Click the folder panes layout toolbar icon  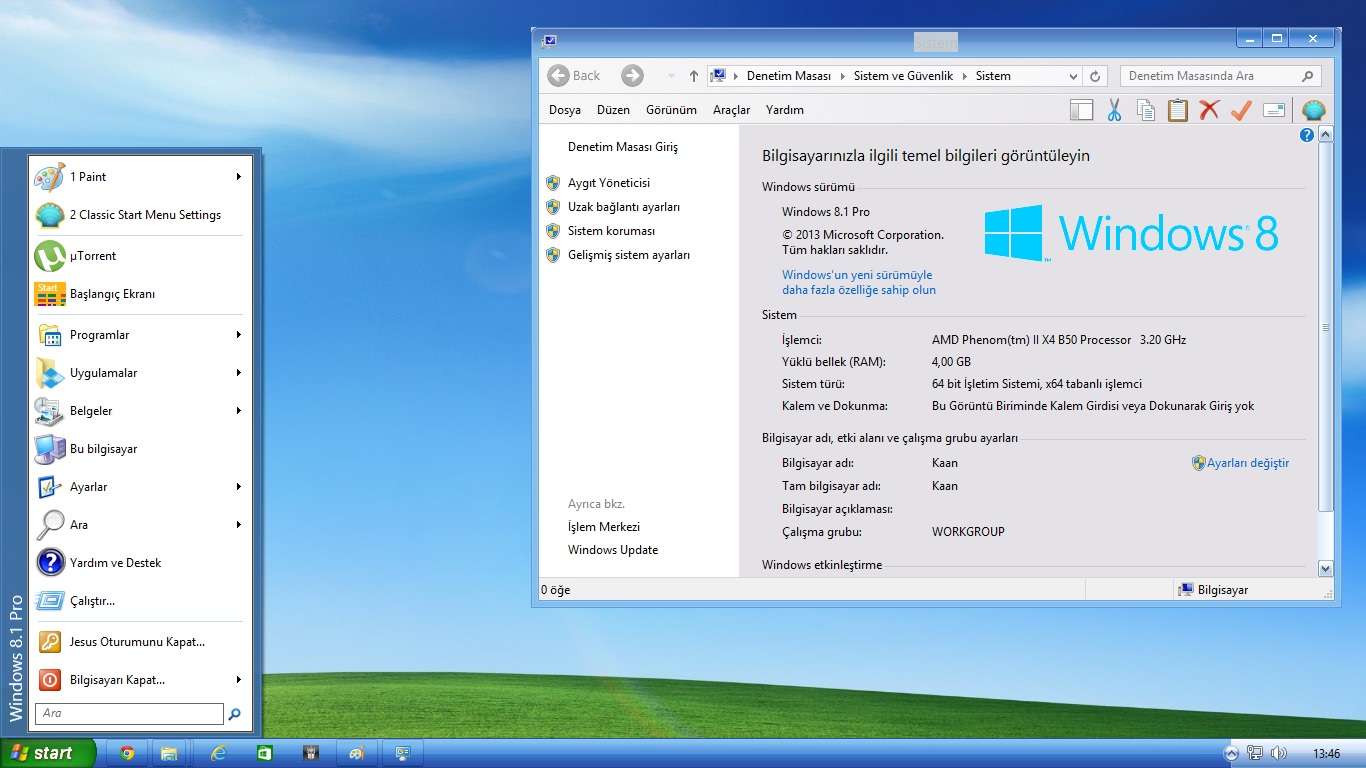1081,109
